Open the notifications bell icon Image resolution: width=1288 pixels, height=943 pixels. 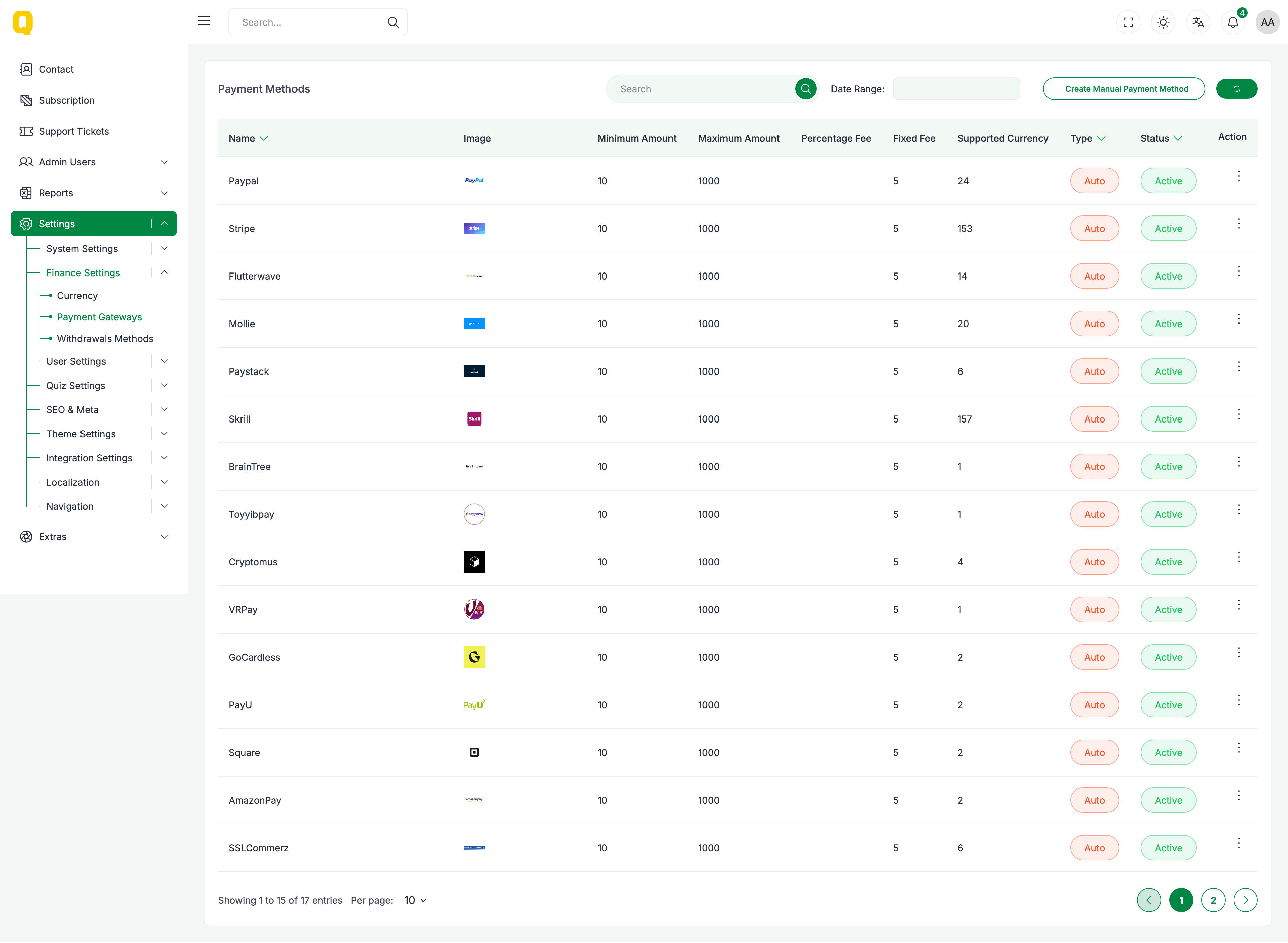[1233, 22]
